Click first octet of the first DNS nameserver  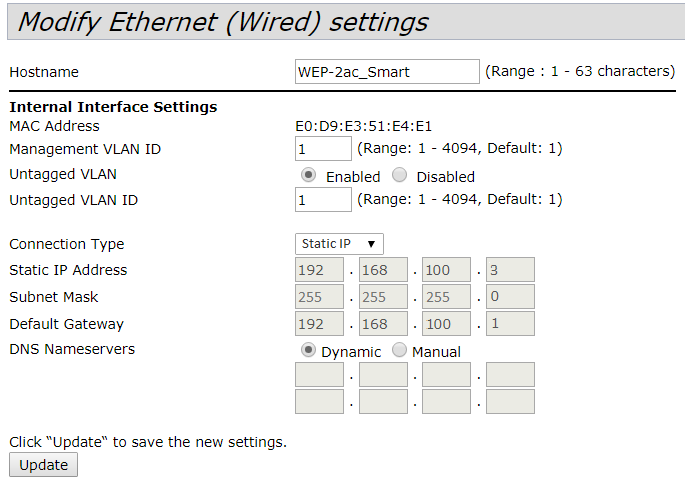click(320, 375)
